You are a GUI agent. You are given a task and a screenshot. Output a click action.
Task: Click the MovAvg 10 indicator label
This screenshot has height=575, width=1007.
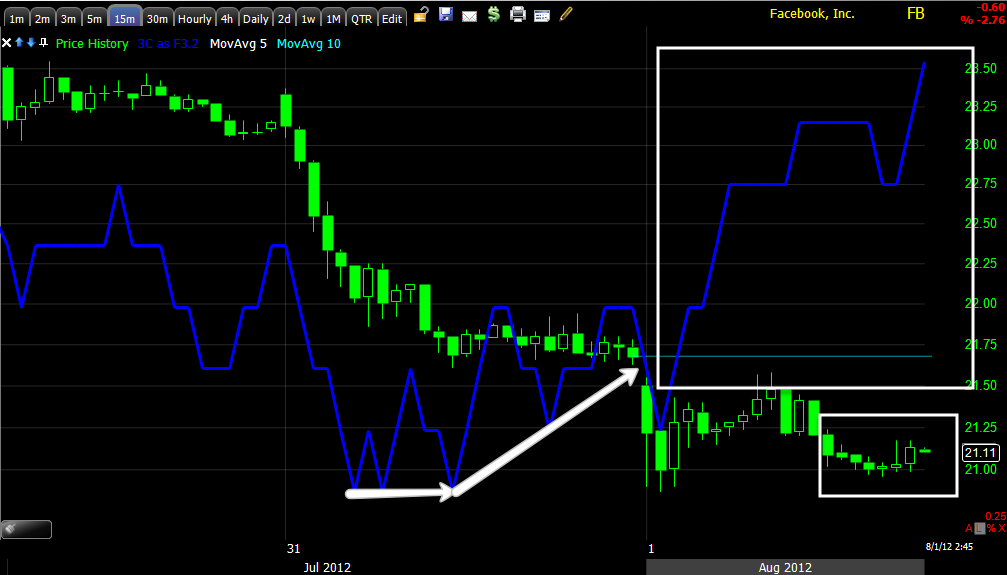point(309,44)
